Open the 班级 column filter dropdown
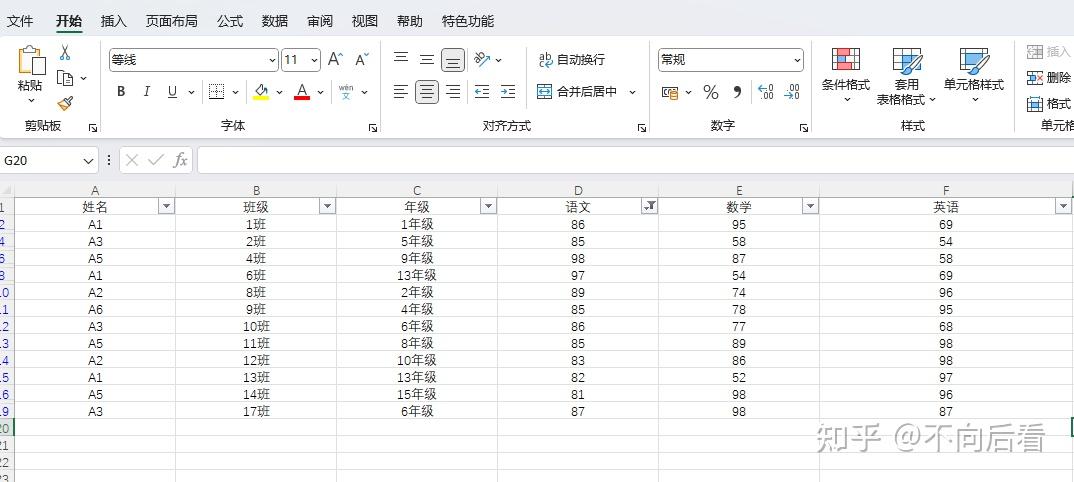The image size is (1074, 482). coord(327,206)
